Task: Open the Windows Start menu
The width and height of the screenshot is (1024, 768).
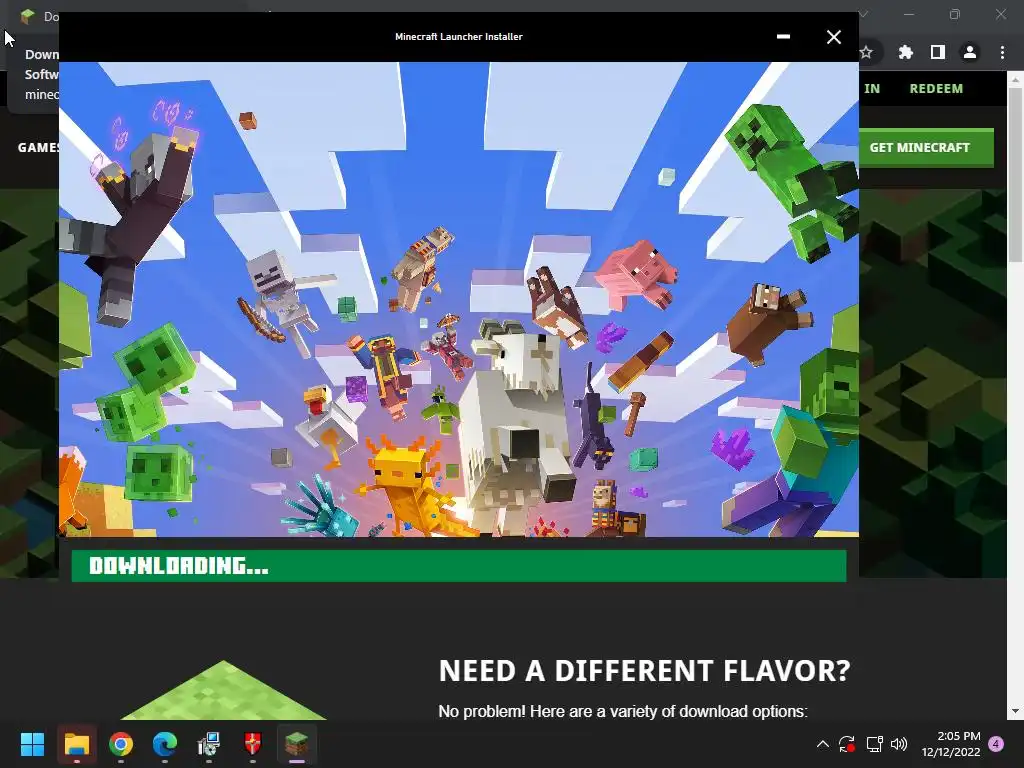Action: (32, 744)
